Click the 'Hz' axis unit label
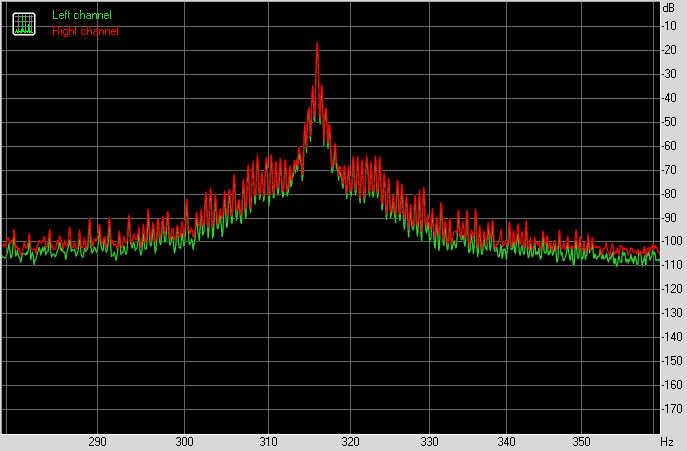 point(667,441)
